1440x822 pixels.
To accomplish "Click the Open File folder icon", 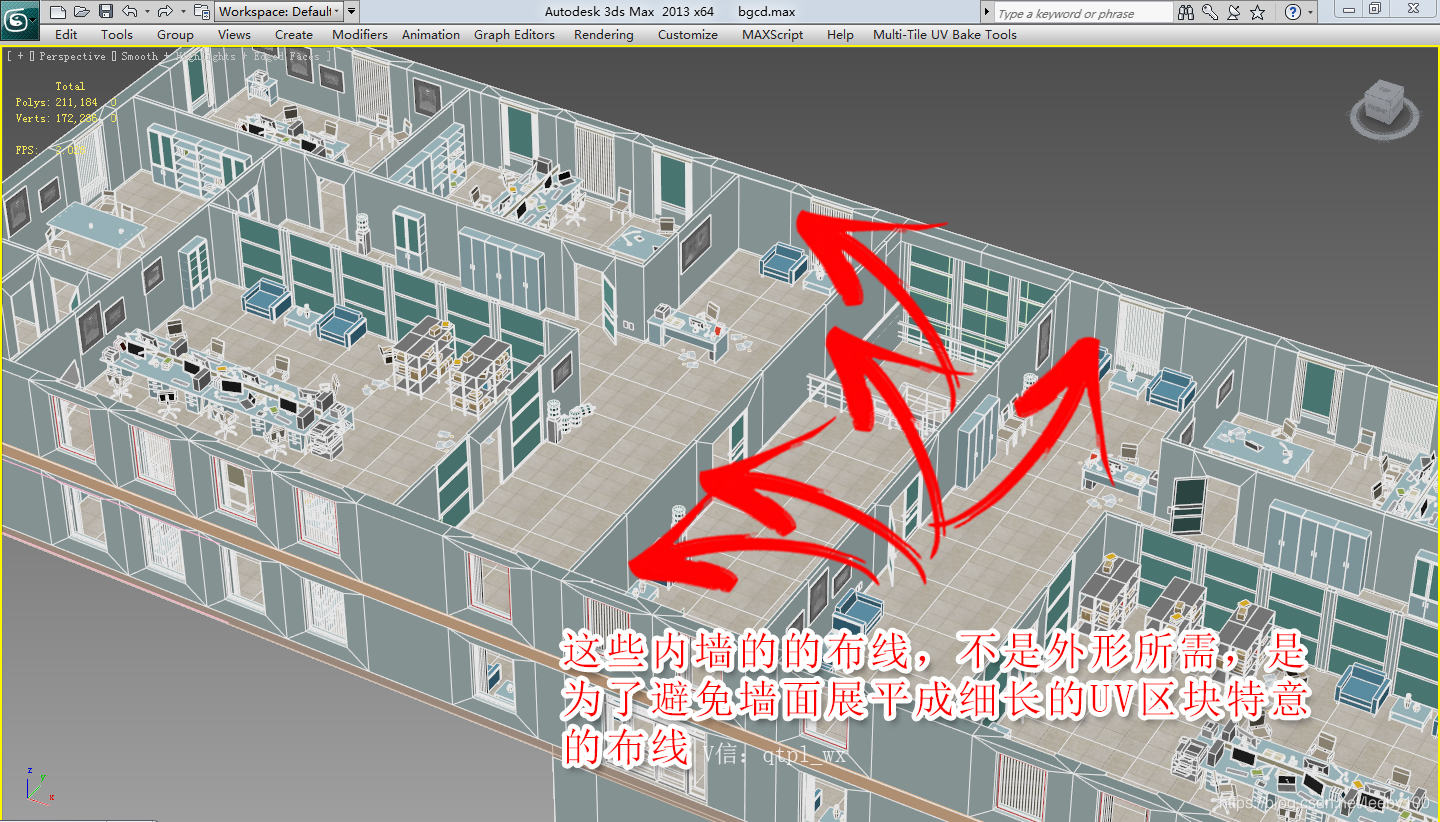I will click(x=81, y=11).
